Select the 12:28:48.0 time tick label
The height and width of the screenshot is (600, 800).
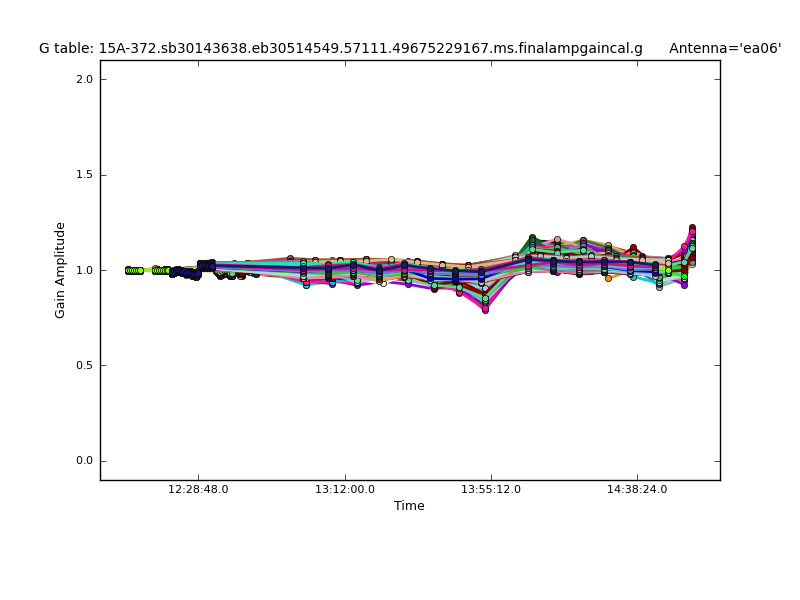coord(198,490)
